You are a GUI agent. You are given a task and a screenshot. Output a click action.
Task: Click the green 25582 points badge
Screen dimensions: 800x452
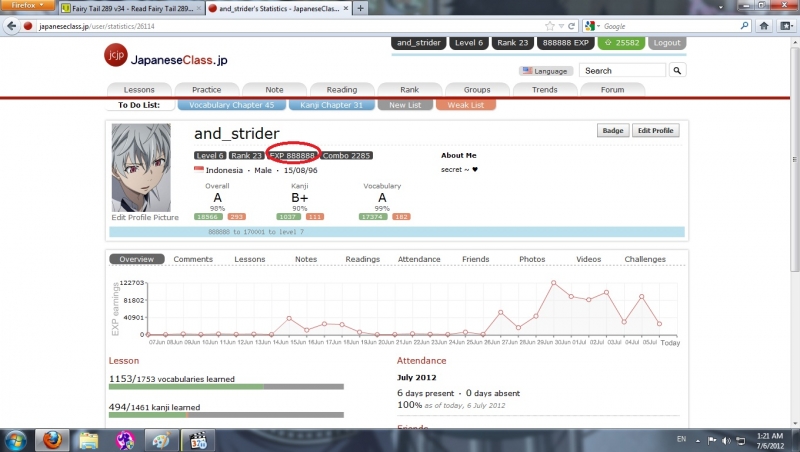click(x=621, y=43)
